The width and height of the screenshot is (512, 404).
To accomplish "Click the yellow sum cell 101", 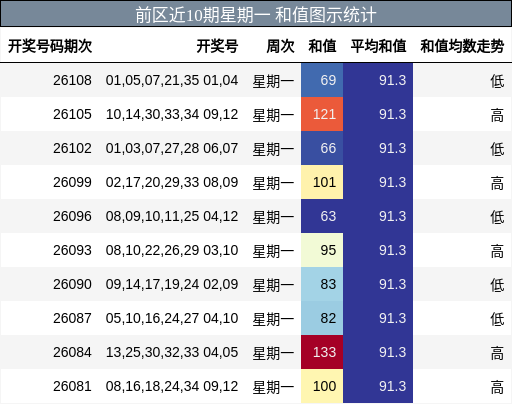I will point(322,182).
